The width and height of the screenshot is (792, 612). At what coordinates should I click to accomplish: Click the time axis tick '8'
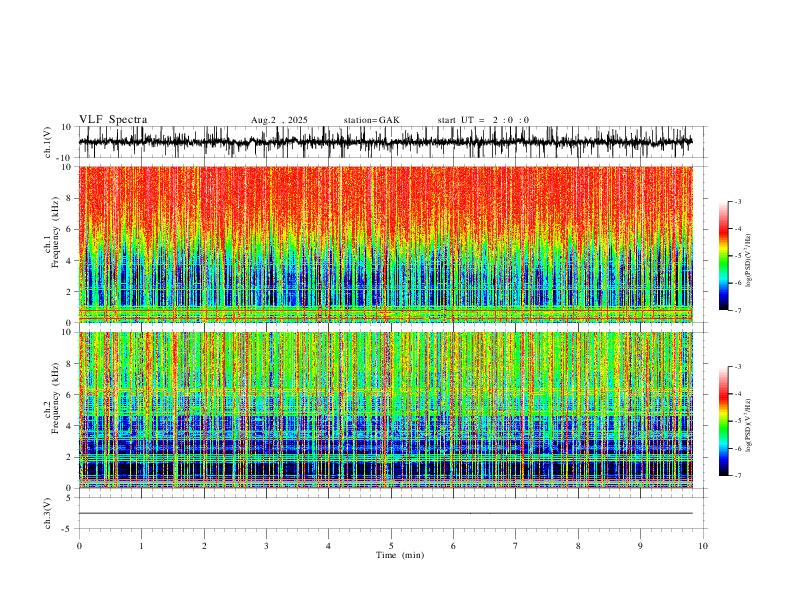pyautogui.click(x=578, y=546)
